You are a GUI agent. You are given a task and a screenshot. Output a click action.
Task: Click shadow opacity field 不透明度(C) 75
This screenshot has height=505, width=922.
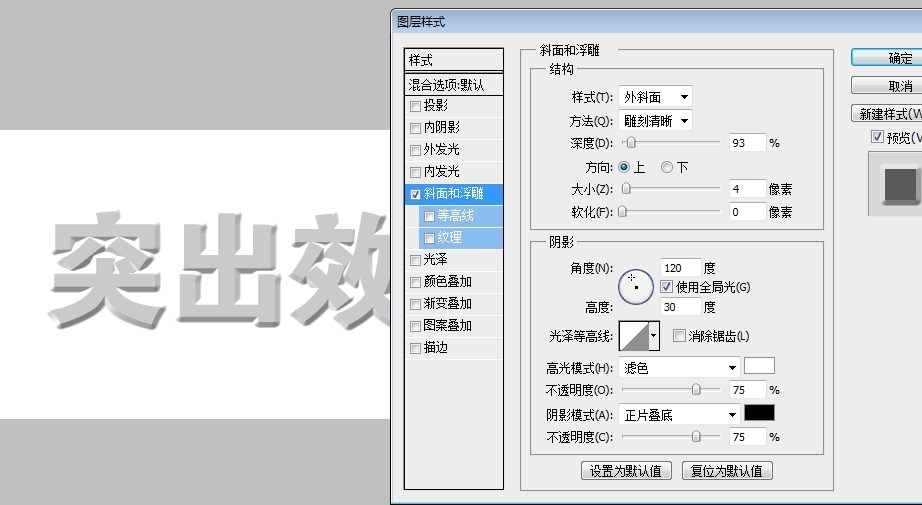[747, 437]
